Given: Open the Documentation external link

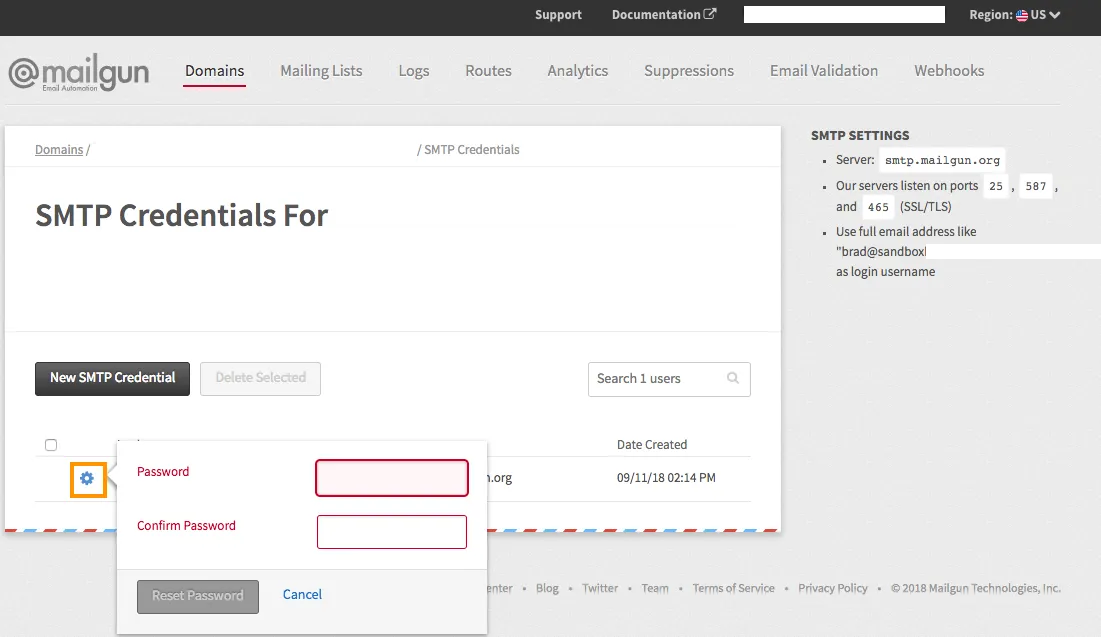Looking at the screenshot, I should (x=663, y=15).
